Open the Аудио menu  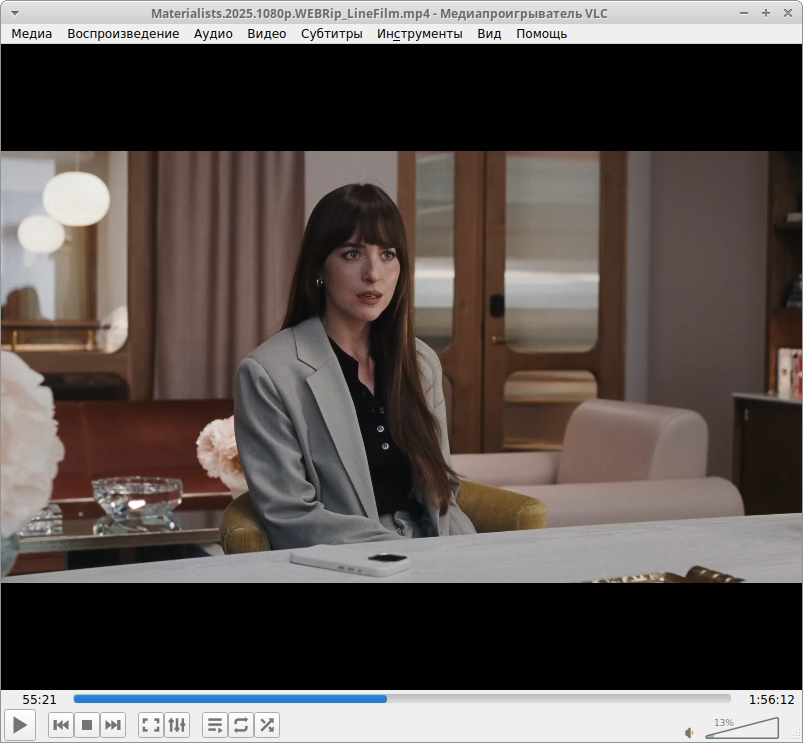point(213,34)
